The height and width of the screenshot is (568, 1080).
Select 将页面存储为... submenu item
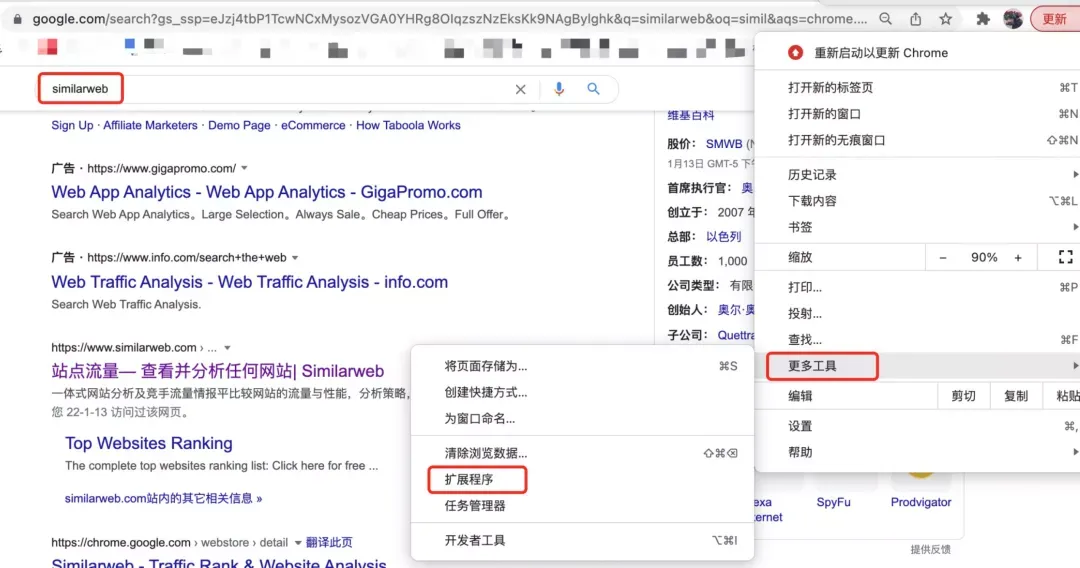coord(583,366)
